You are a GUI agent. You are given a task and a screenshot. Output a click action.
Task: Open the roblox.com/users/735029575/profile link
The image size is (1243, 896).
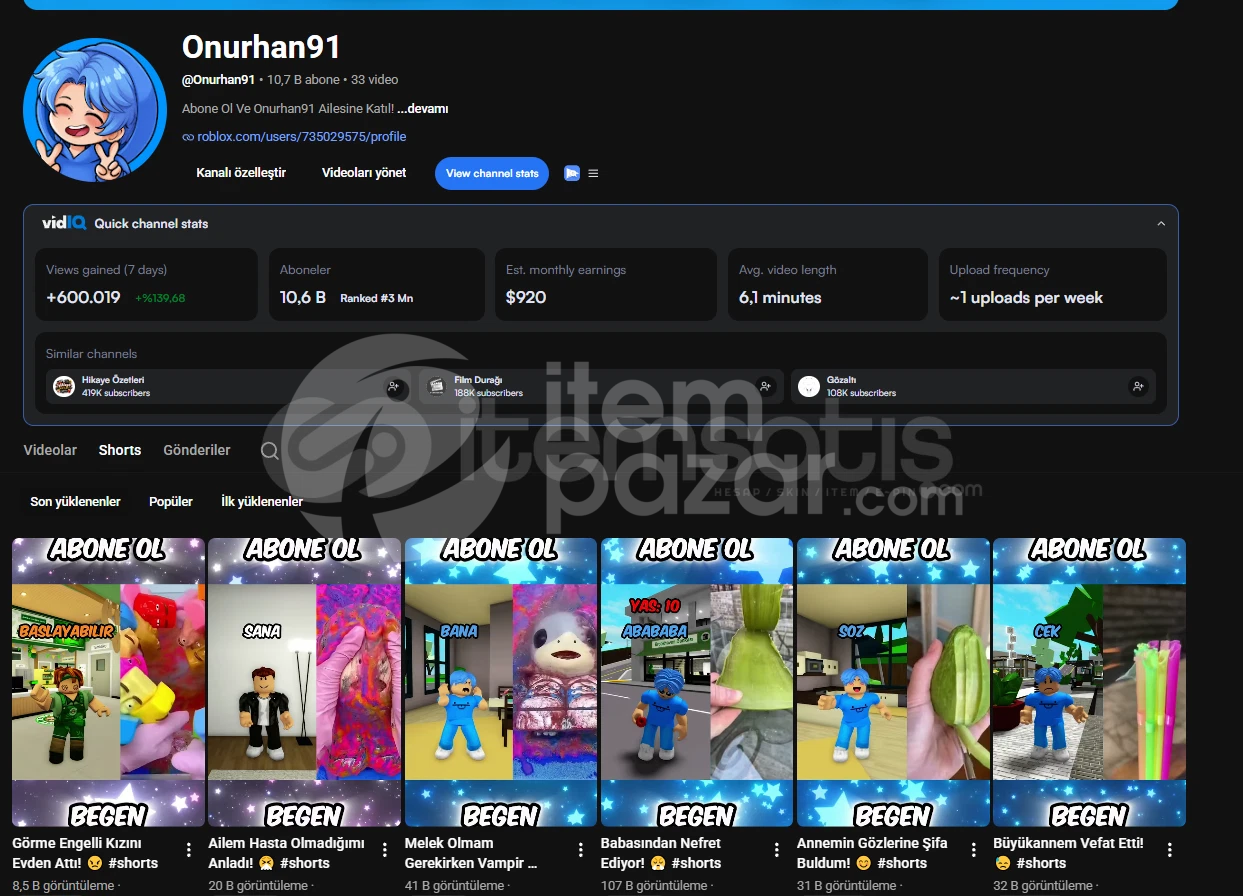(x=302, y=137)
